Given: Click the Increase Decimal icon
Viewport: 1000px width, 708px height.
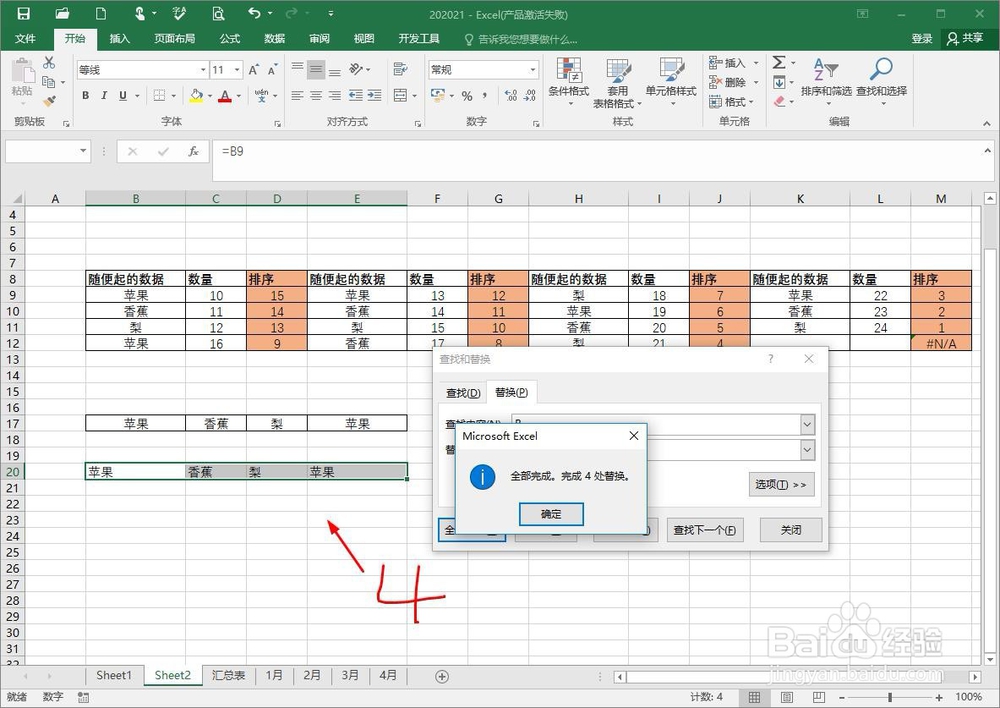Looking at the screenshot, I should [511, 96].
